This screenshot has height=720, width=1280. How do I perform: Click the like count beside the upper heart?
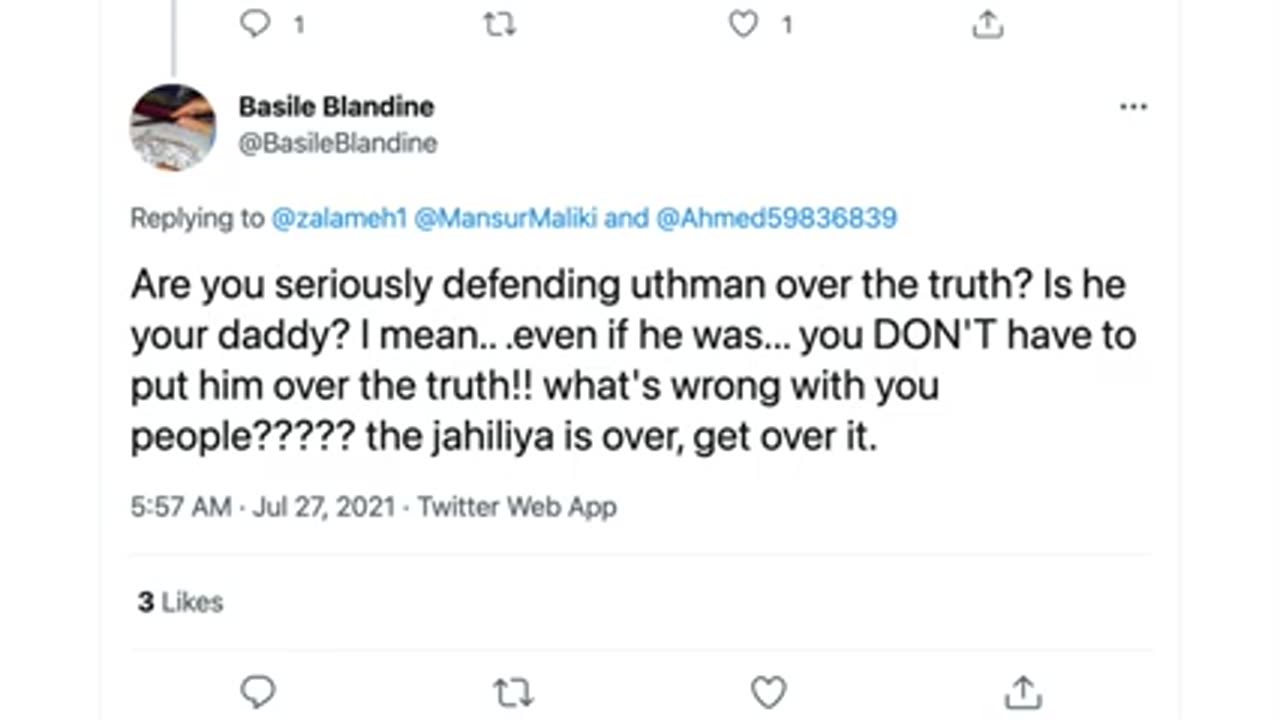(x=787, y=25)
